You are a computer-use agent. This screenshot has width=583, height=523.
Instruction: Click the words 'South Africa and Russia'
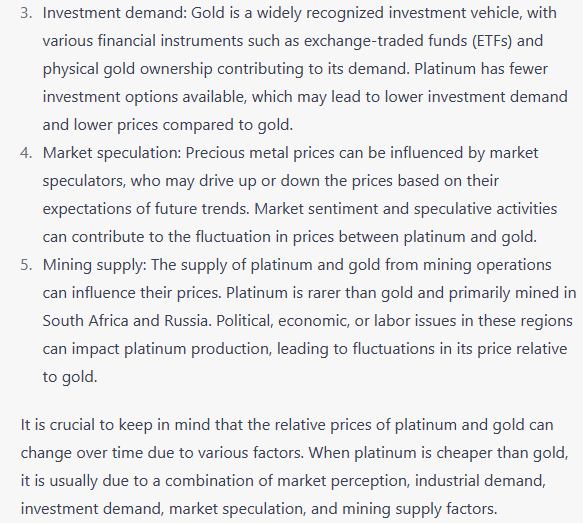click(x=127, y=321)
